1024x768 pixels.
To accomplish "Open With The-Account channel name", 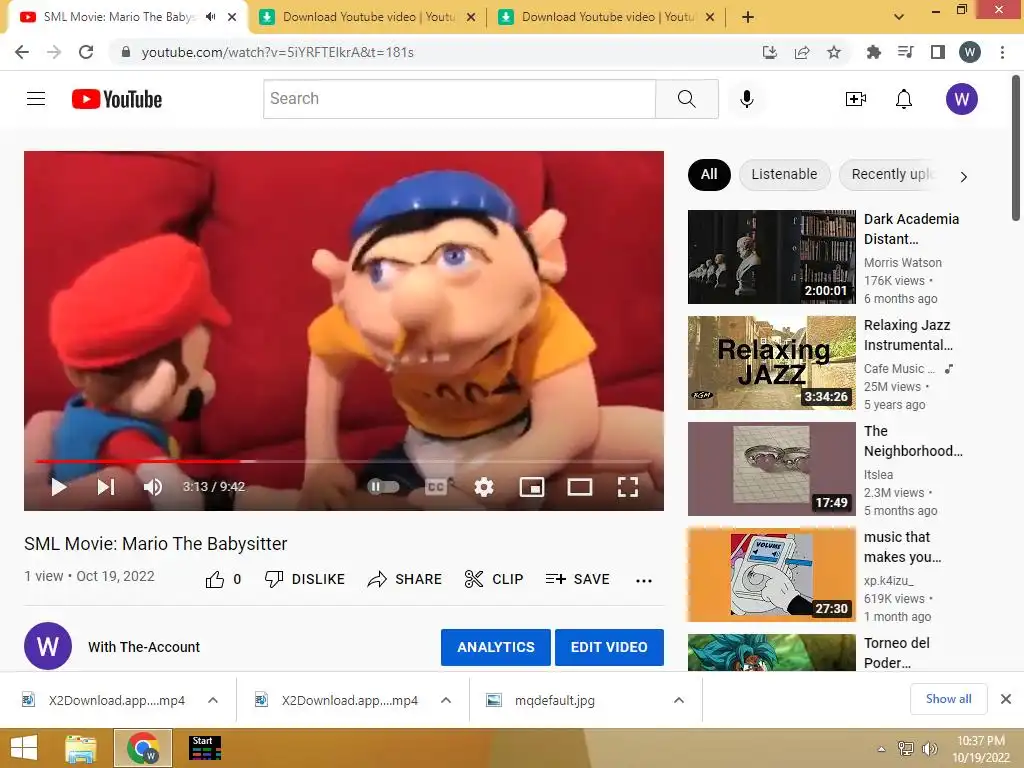I will click(x=144, y=647).
